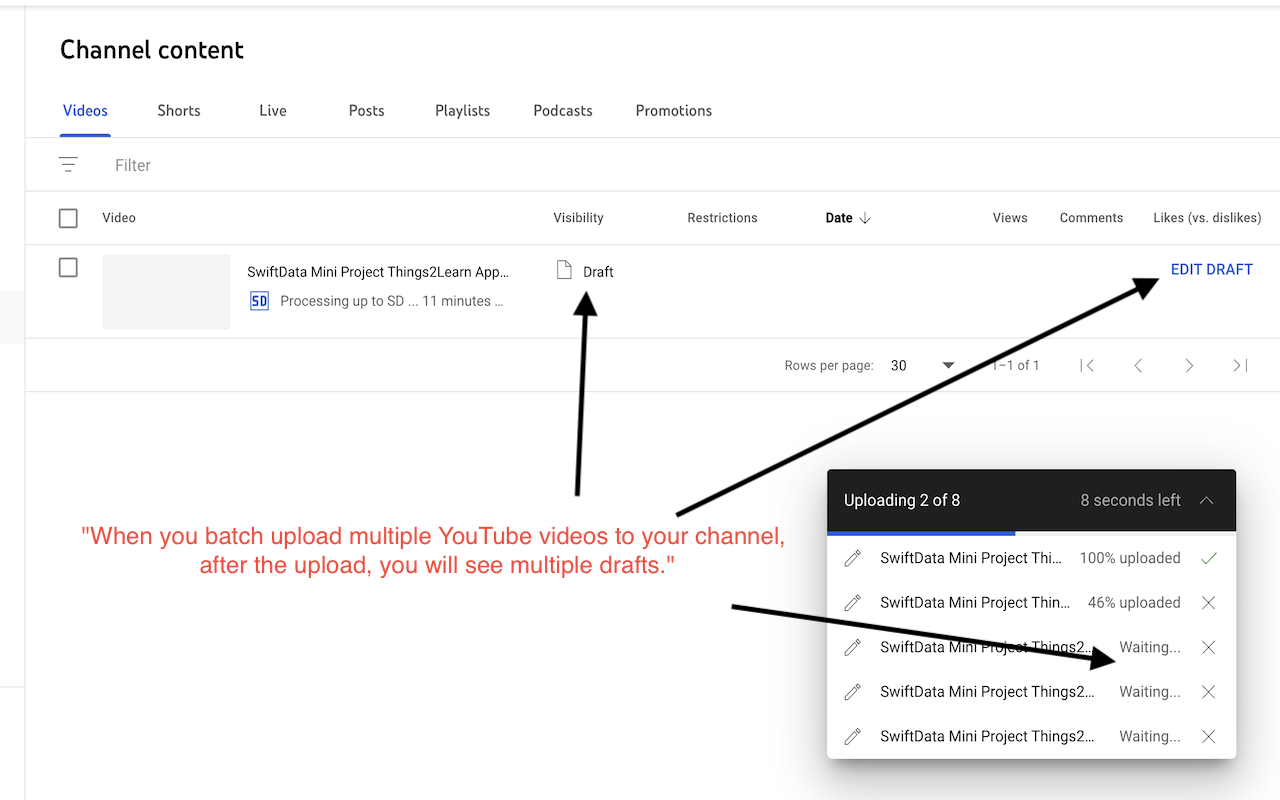
Task: Edit the 46% uploaded video via pencil icon
Action: coord(853,603)
